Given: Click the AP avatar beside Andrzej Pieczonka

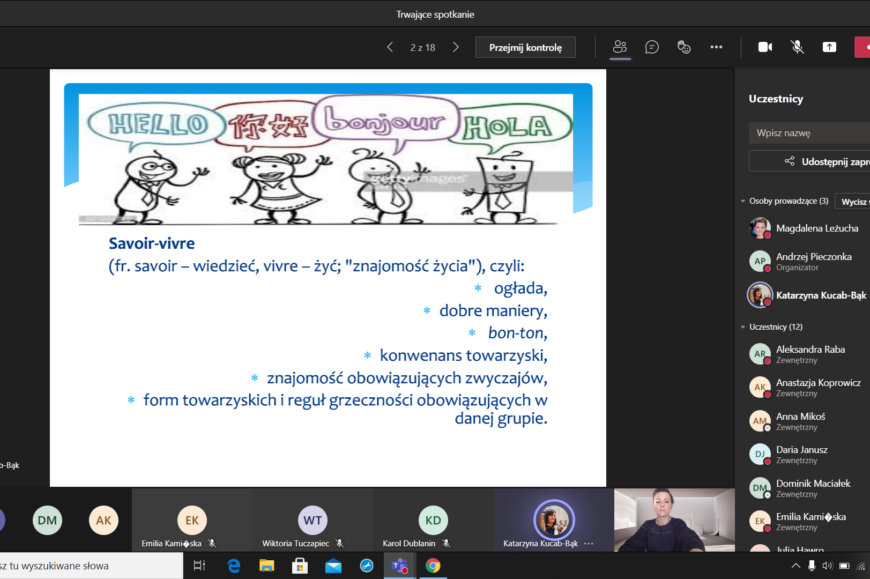Looking at the screenshot, I should (x=760, y=261).
